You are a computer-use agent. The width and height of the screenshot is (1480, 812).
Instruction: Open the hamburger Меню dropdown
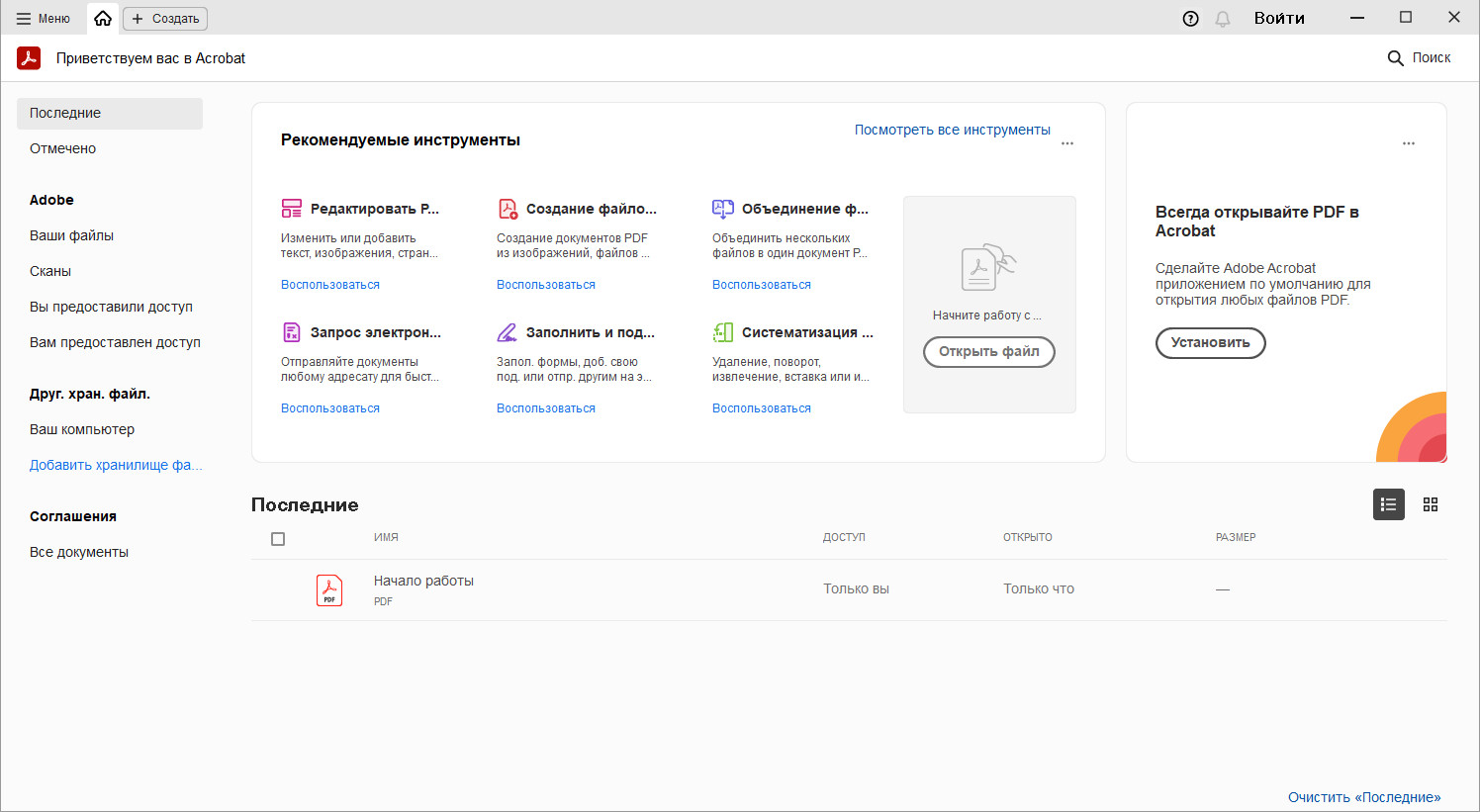pyautogui.click(x=44, y=18)
